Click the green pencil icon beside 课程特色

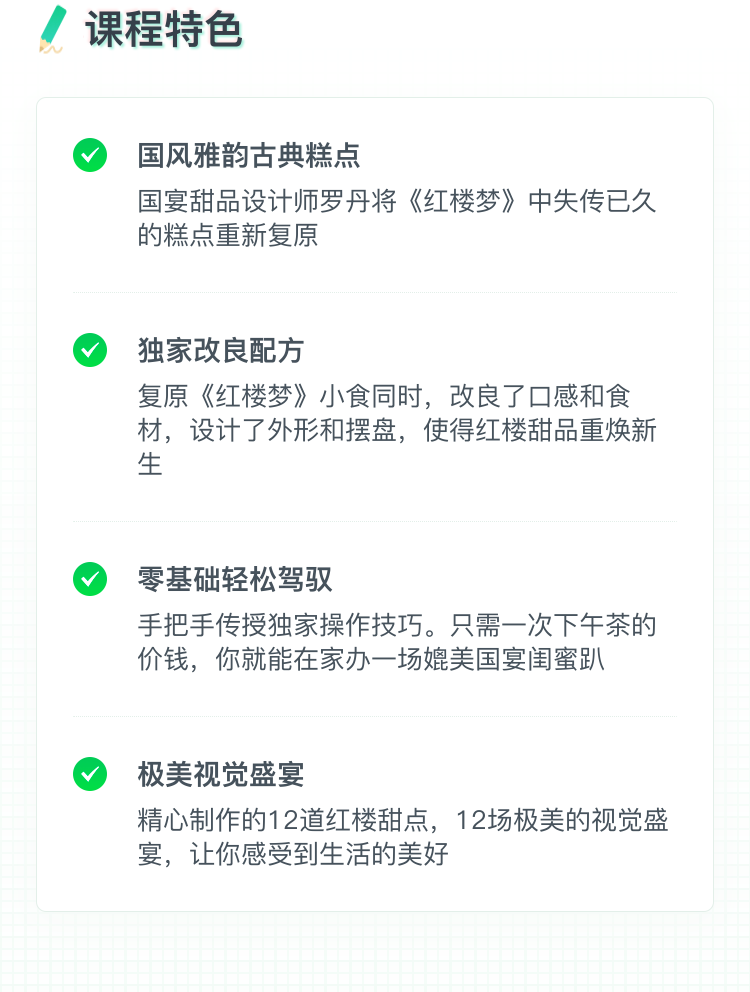(51, 29)
